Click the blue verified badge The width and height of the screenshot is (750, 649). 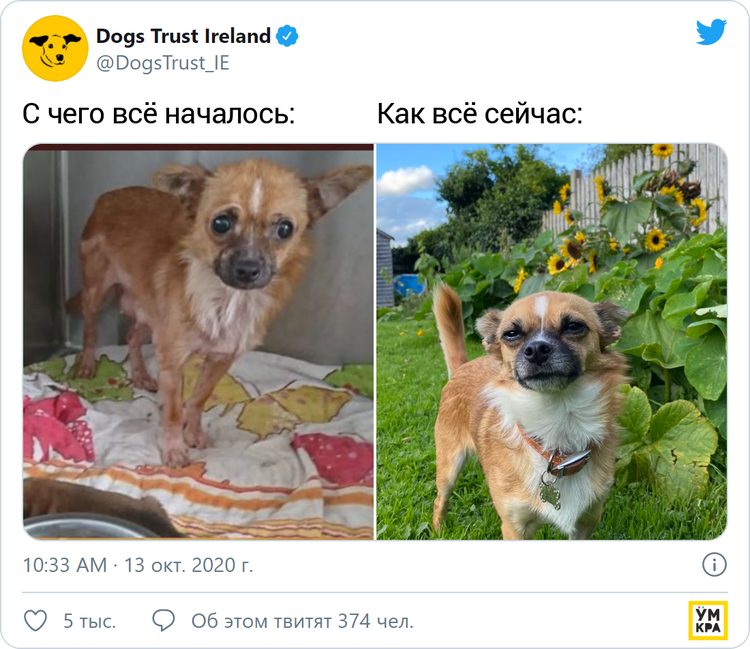[x=287, y=36]
